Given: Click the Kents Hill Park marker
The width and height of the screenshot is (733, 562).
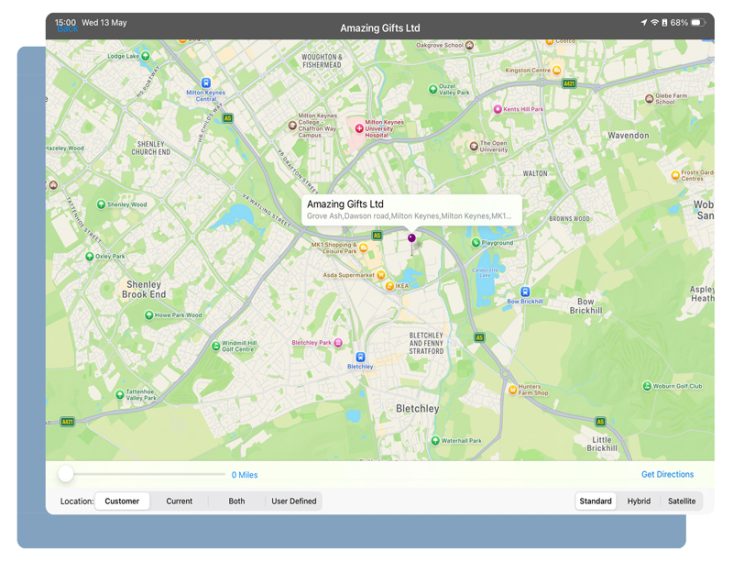Looking at the screenshot, I should (498, 109).
